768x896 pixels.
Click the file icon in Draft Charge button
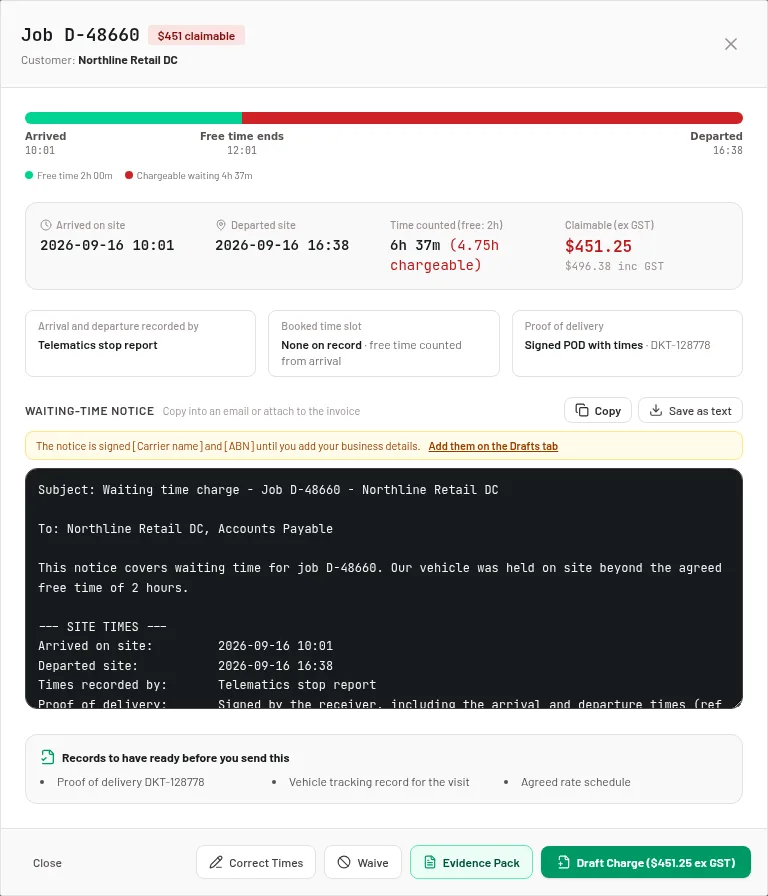coord(563,862)
